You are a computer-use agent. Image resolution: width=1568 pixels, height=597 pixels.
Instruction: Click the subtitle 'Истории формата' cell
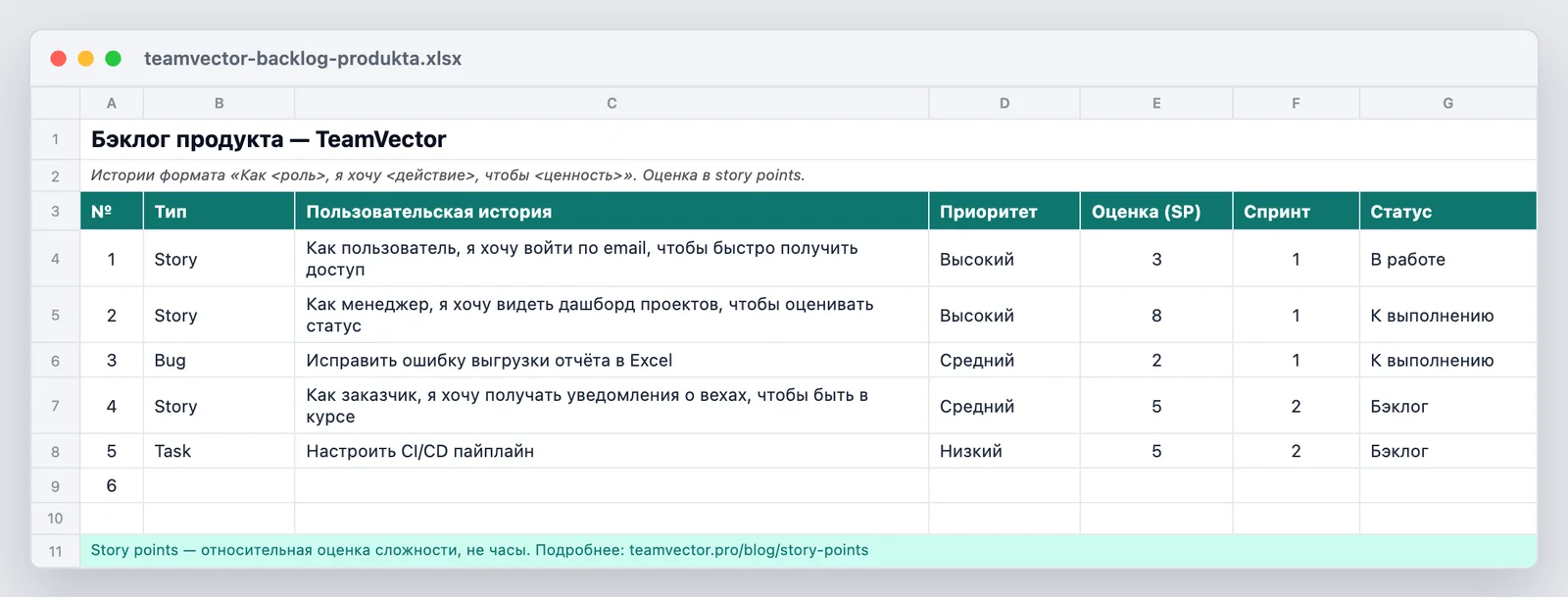pyautogui.click(x=808, y=175)
